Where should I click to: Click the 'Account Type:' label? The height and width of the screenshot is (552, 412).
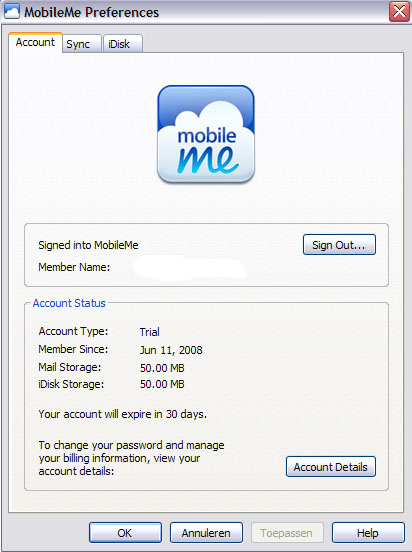pyautogui.click(x=73, y=331)
